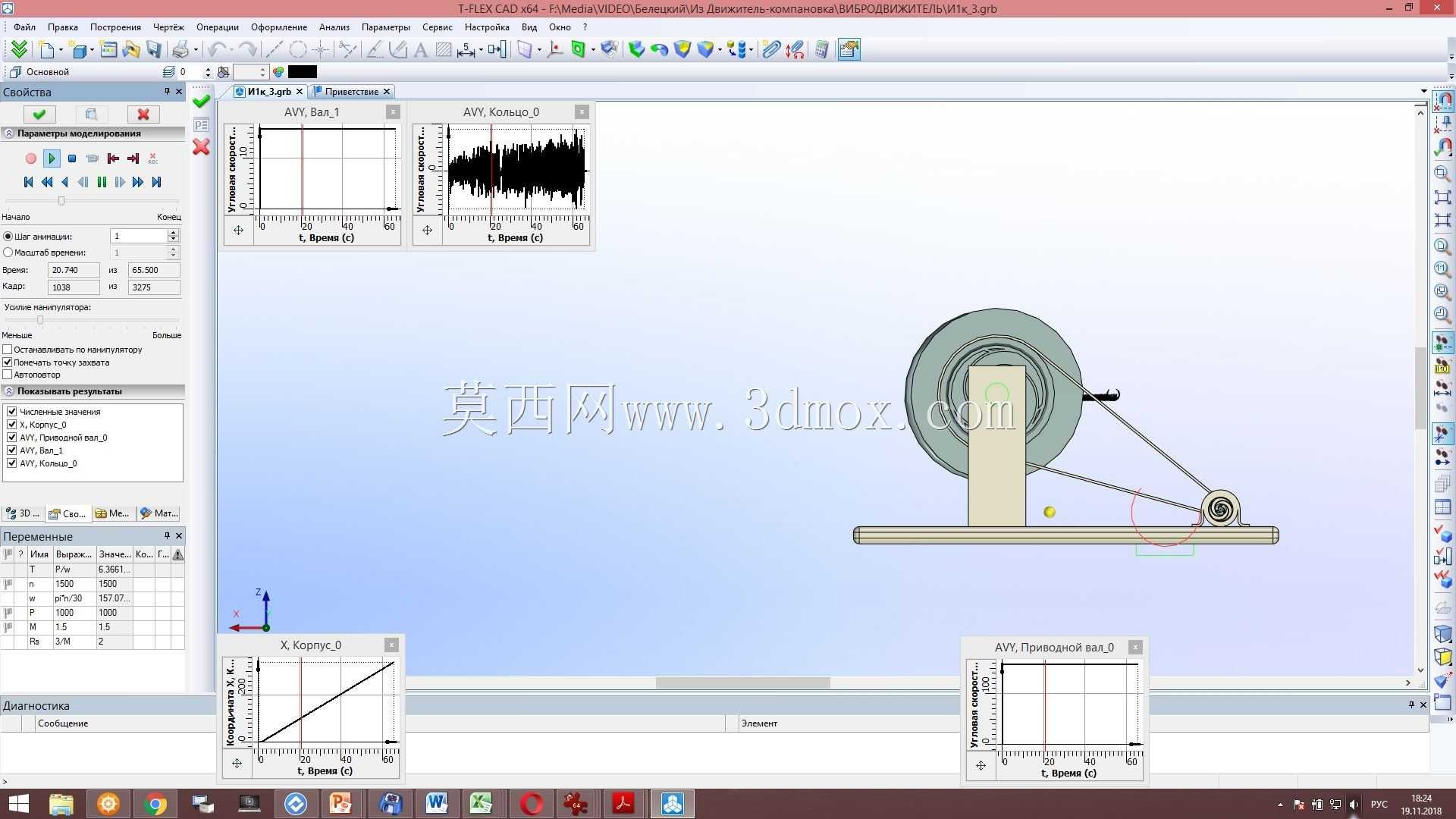Screen dimensions: 1456x819
Task: Open Google Chrome from the Windows taskbar
Action: [x=155, y=804]
